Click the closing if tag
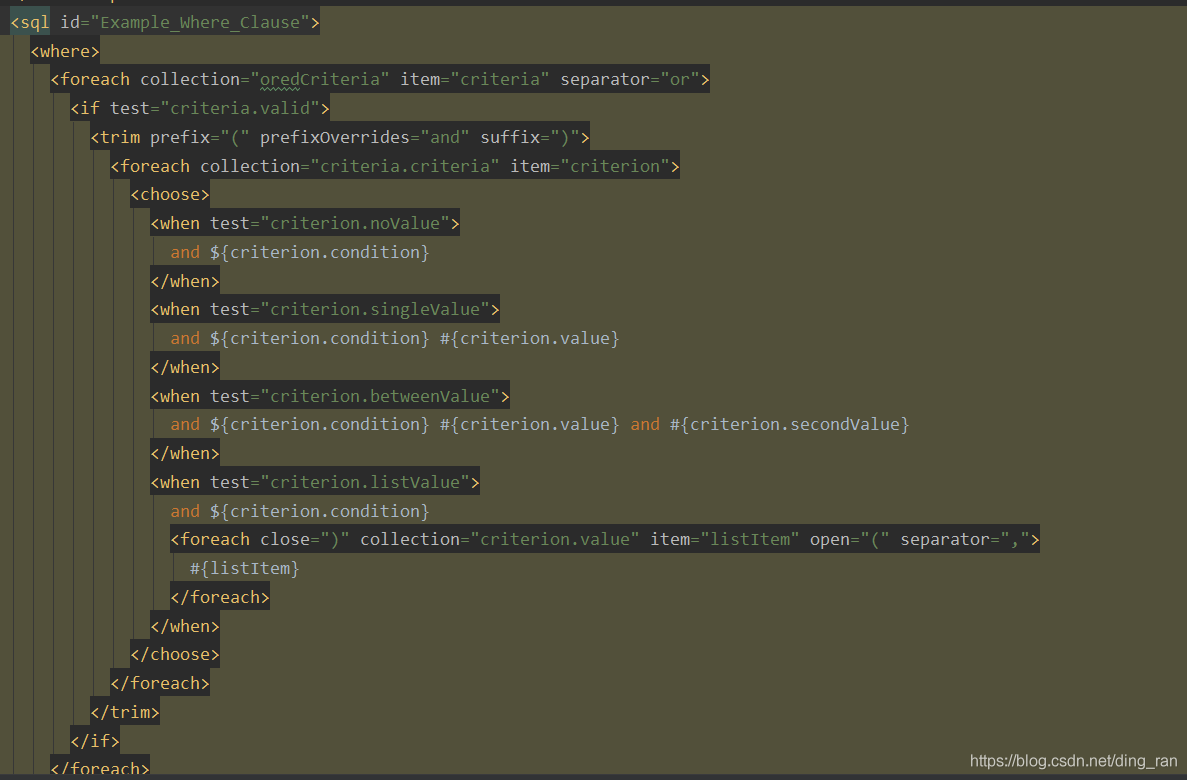The image size is (1187, 780). click(95, 741)
